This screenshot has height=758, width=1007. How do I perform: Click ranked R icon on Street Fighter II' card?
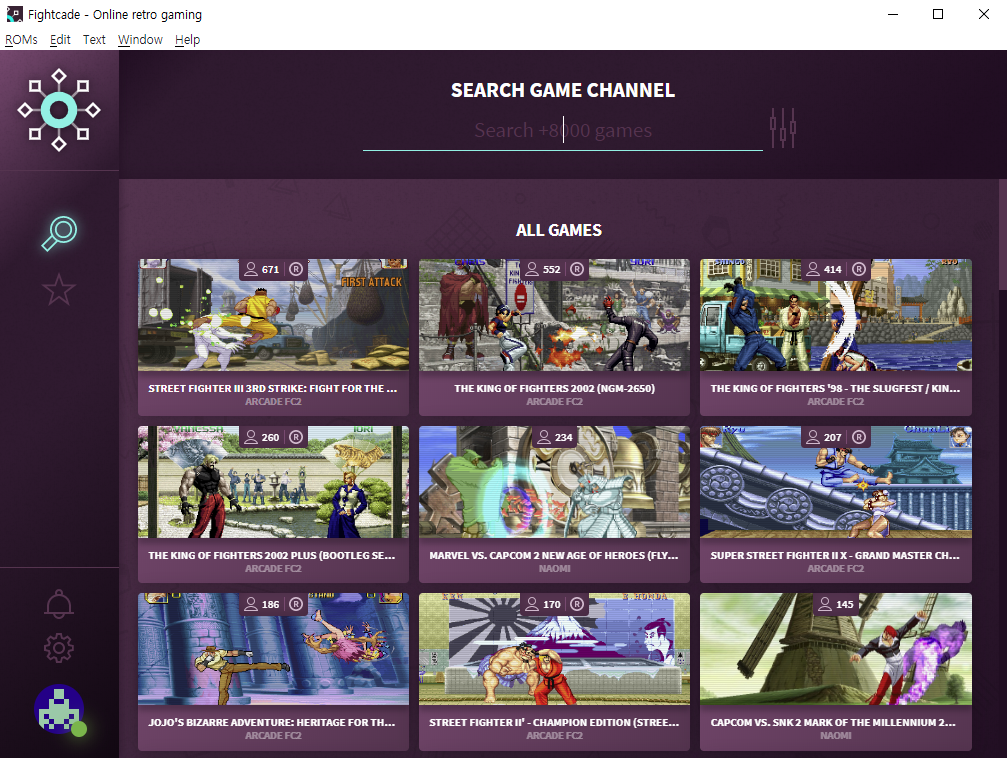coord(577,604)
